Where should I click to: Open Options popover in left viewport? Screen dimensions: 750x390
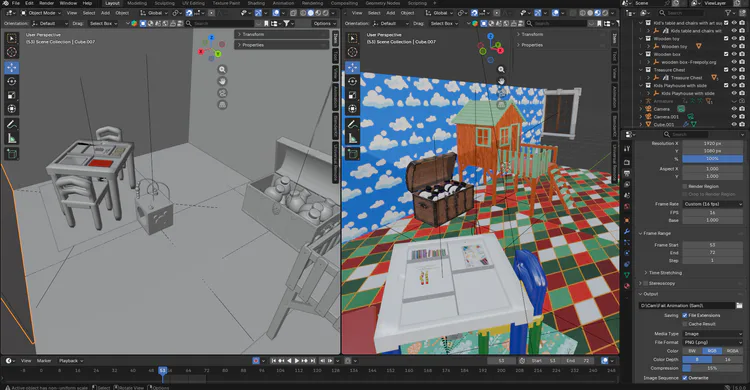click(324, 23)
